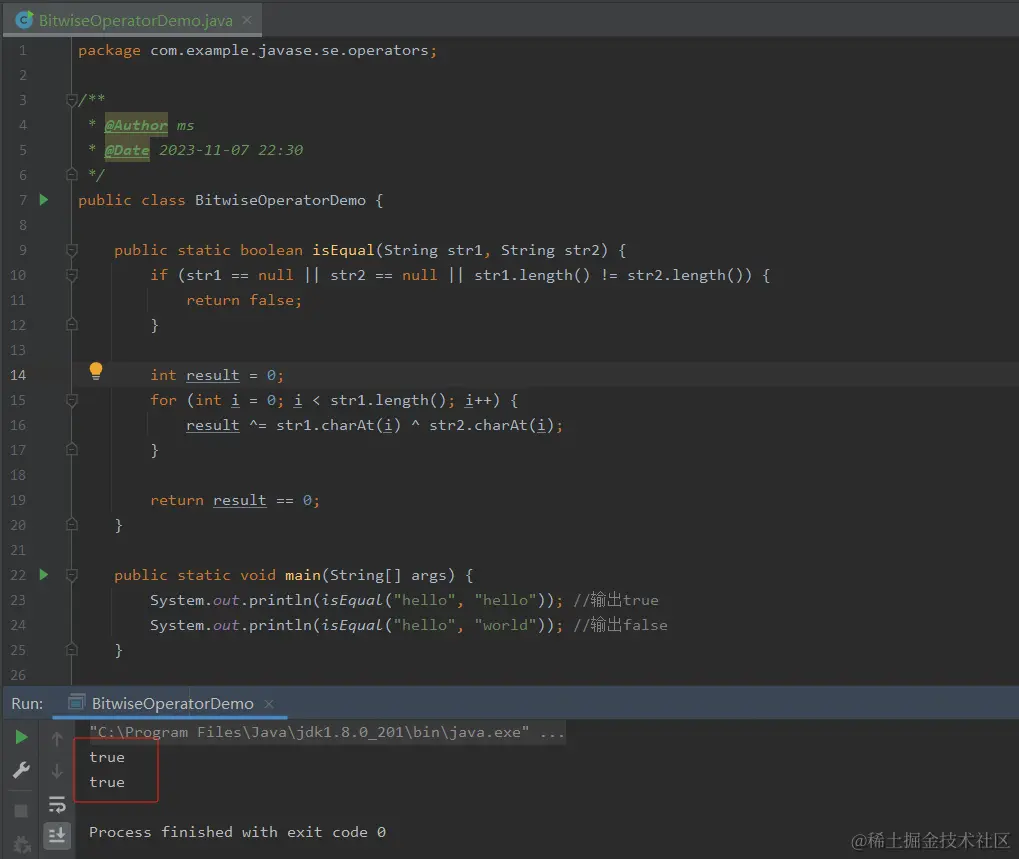Screen dimensions: 1019x859
Task: Toggle soft-wrap in the run console
Action: coord(57,804)
